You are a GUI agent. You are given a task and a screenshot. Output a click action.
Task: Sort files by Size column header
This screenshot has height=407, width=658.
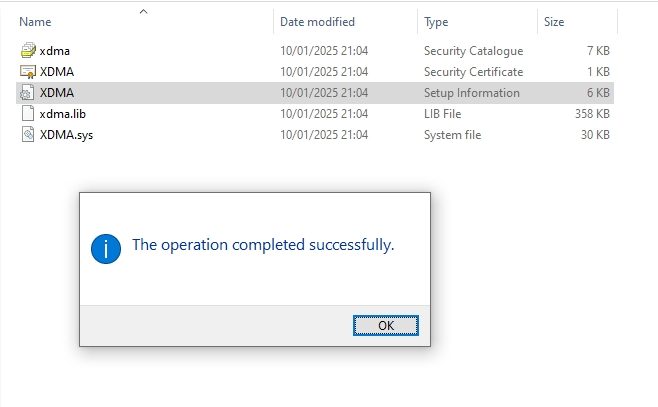[x=554, y=22]
